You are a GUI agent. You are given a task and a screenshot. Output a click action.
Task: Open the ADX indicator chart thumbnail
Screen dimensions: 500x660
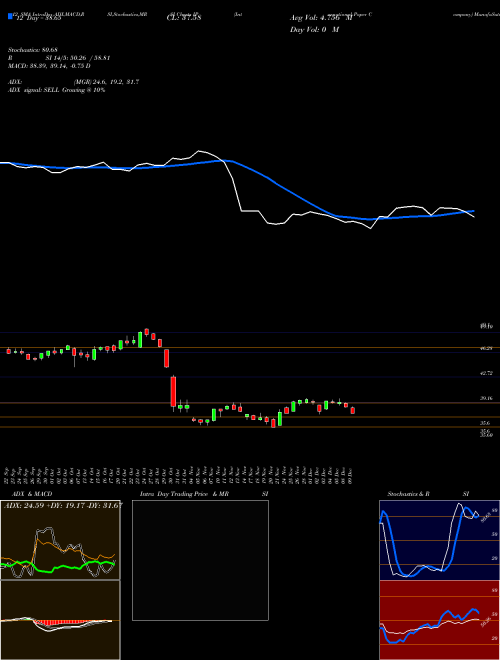60,540
